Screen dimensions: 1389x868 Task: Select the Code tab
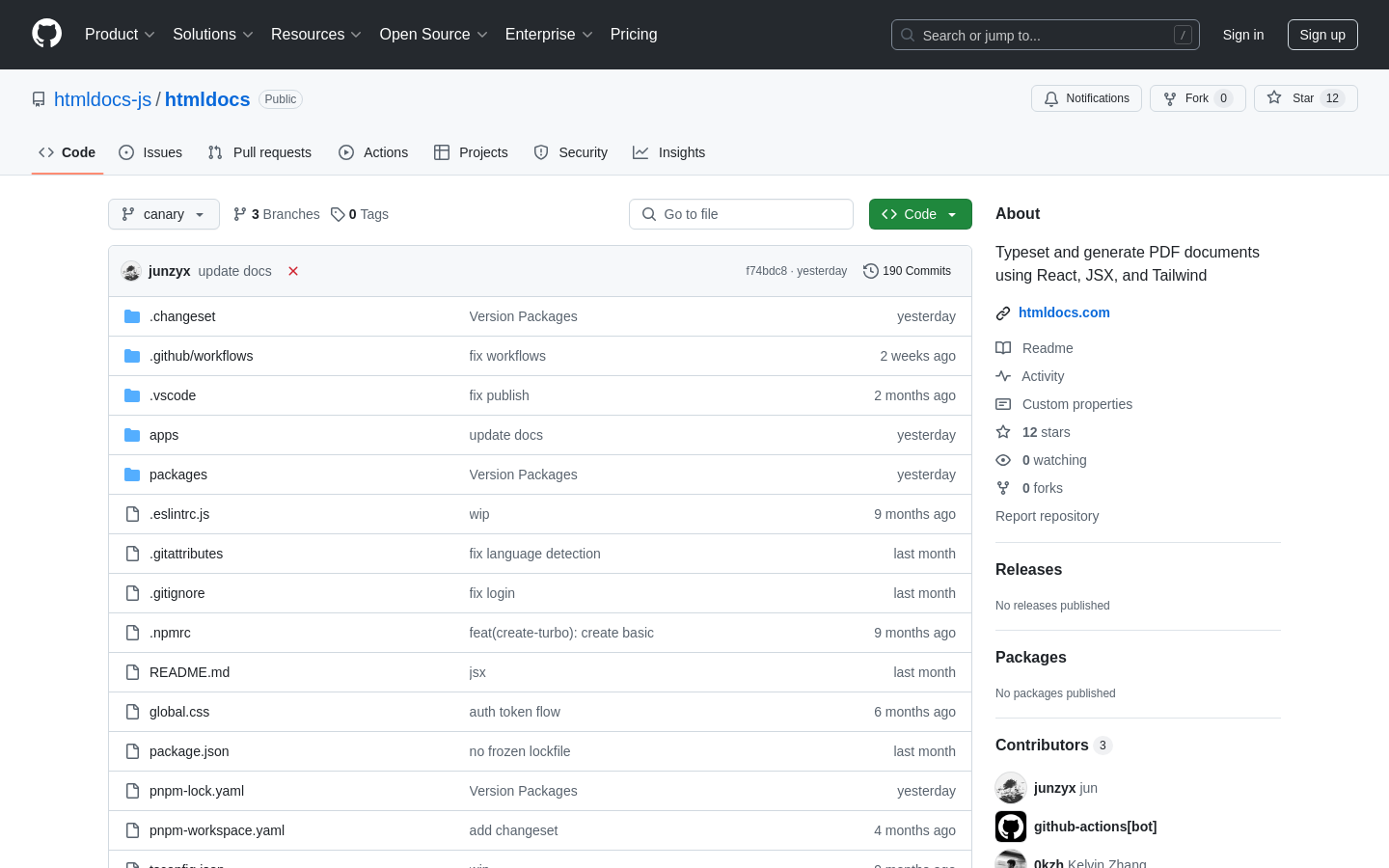[x=68, y=152]
